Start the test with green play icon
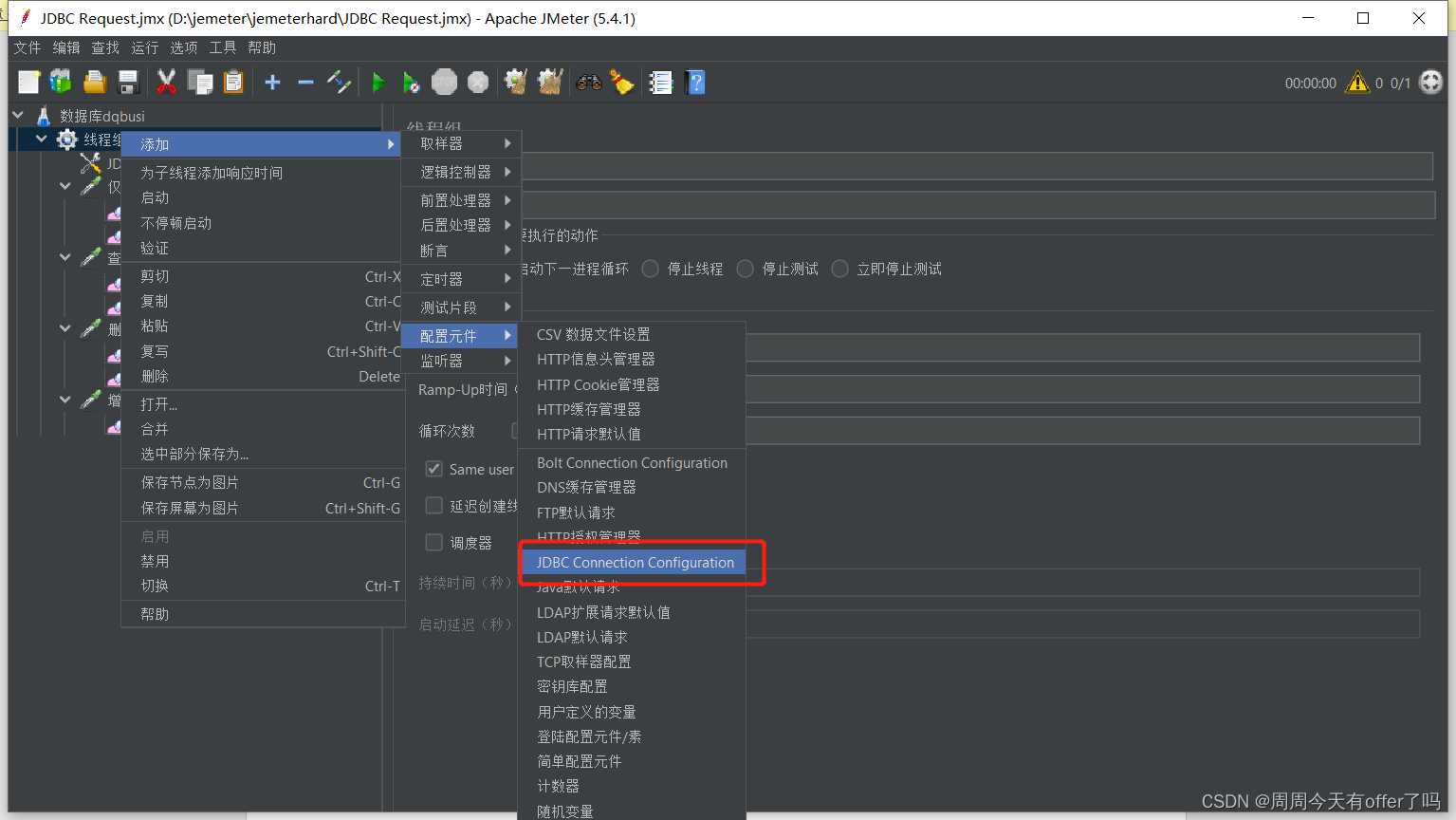 [x=378, y=83]
